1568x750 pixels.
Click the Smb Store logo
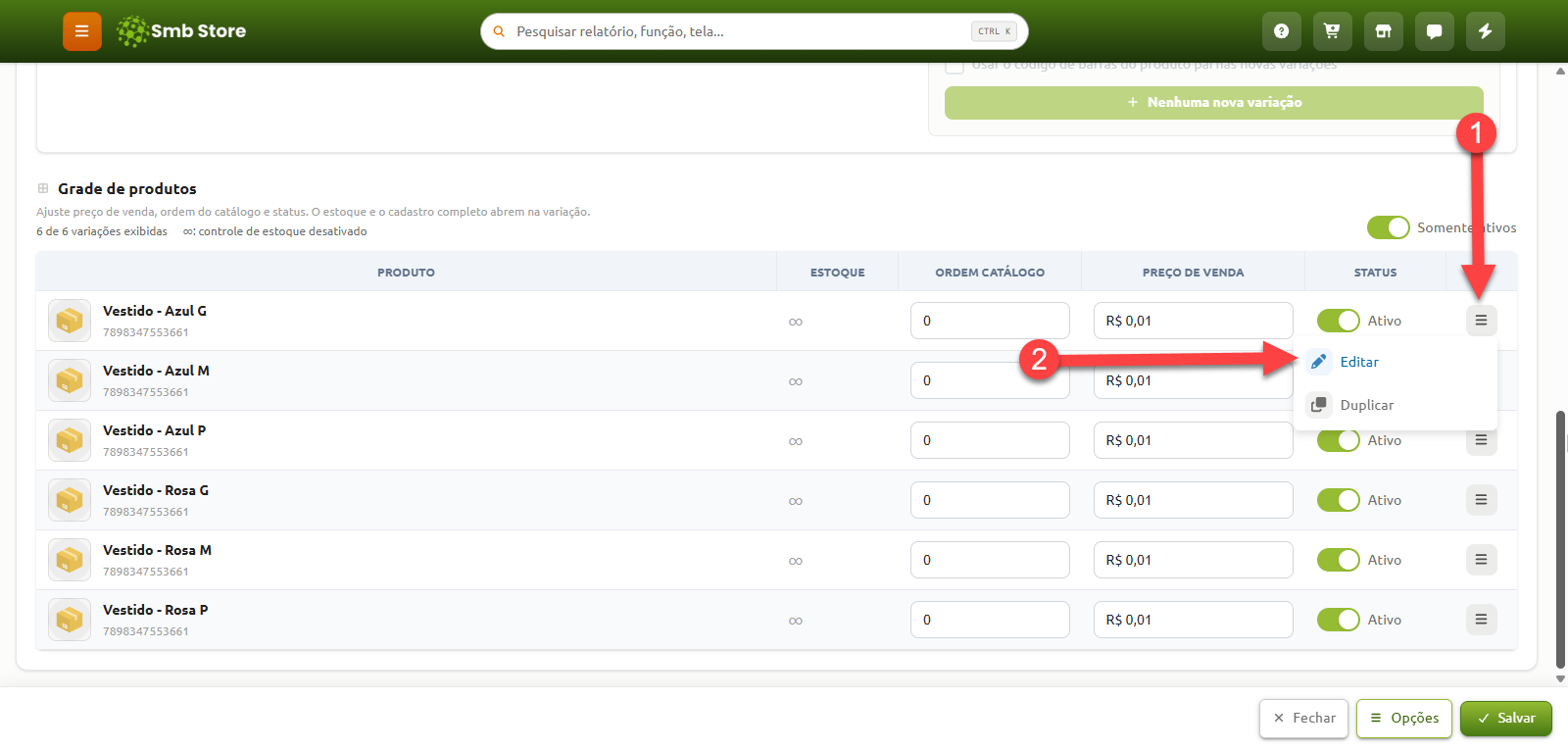click(181, 31)
